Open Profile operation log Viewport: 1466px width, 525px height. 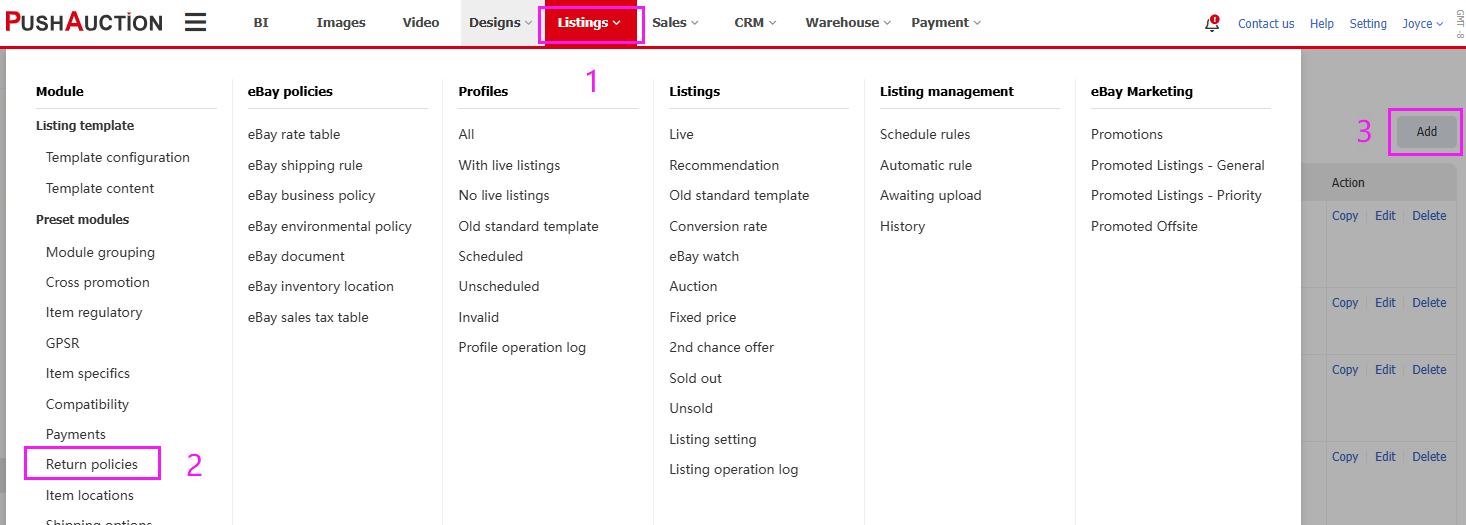pyautogui.click(x=522, y=347)
